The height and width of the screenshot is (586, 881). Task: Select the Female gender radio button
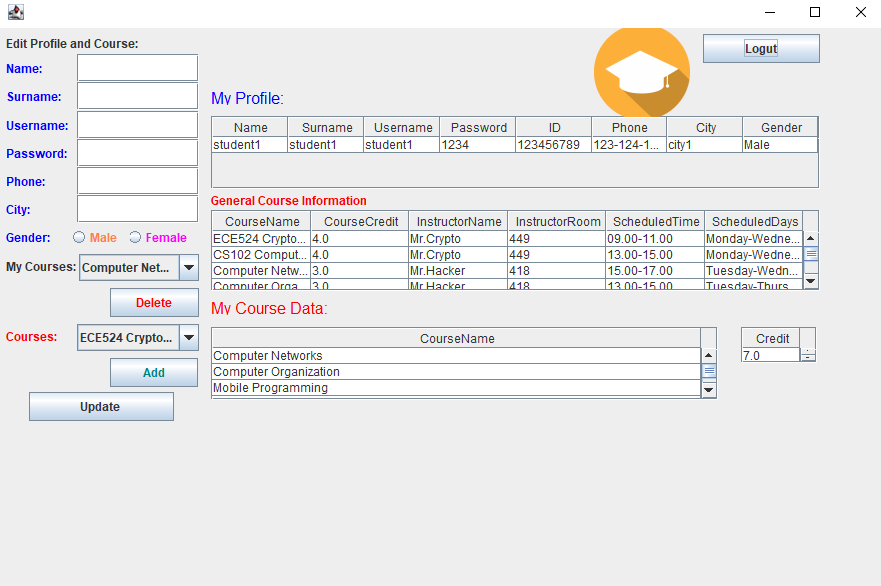point(135,237)
